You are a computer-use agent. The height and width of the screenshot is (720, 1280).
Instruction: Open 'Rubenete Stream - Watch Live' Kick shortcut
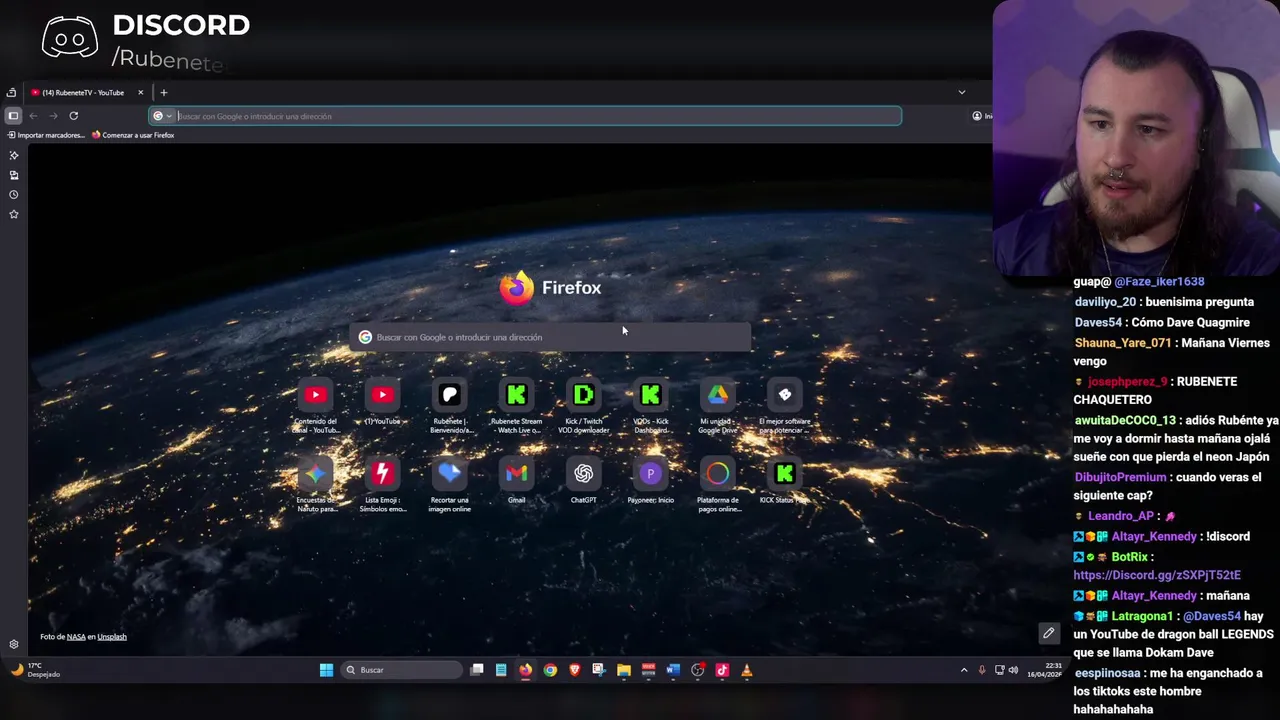(516, 406)
